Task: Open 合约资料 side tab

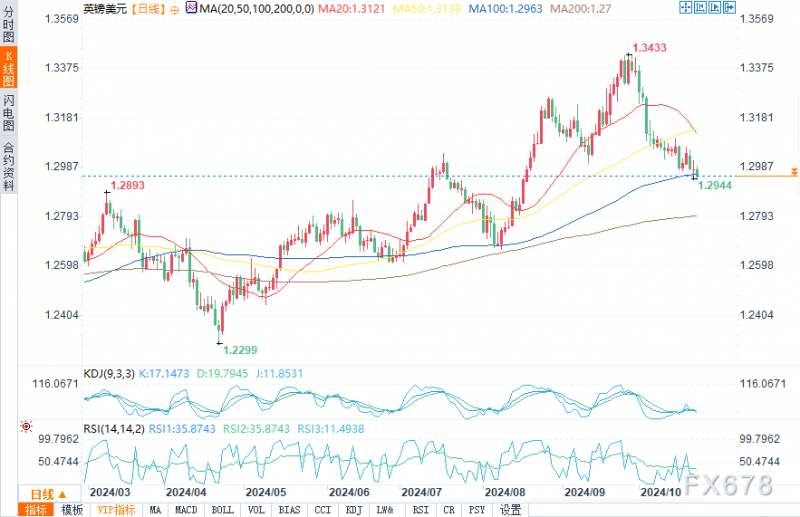Action: (8, 166)
